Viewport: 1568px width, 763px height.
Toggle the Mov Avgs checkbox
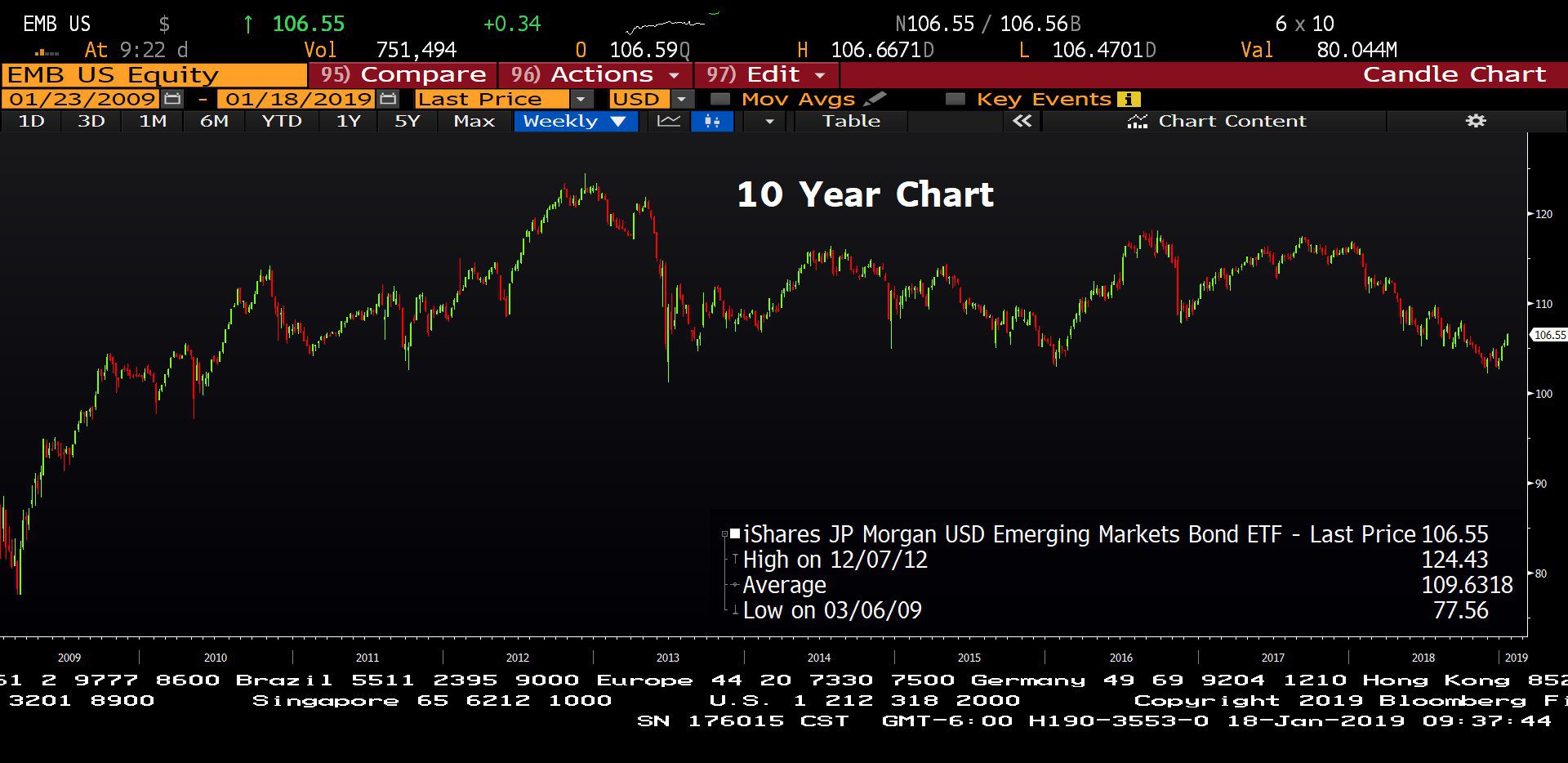point(720,99)
